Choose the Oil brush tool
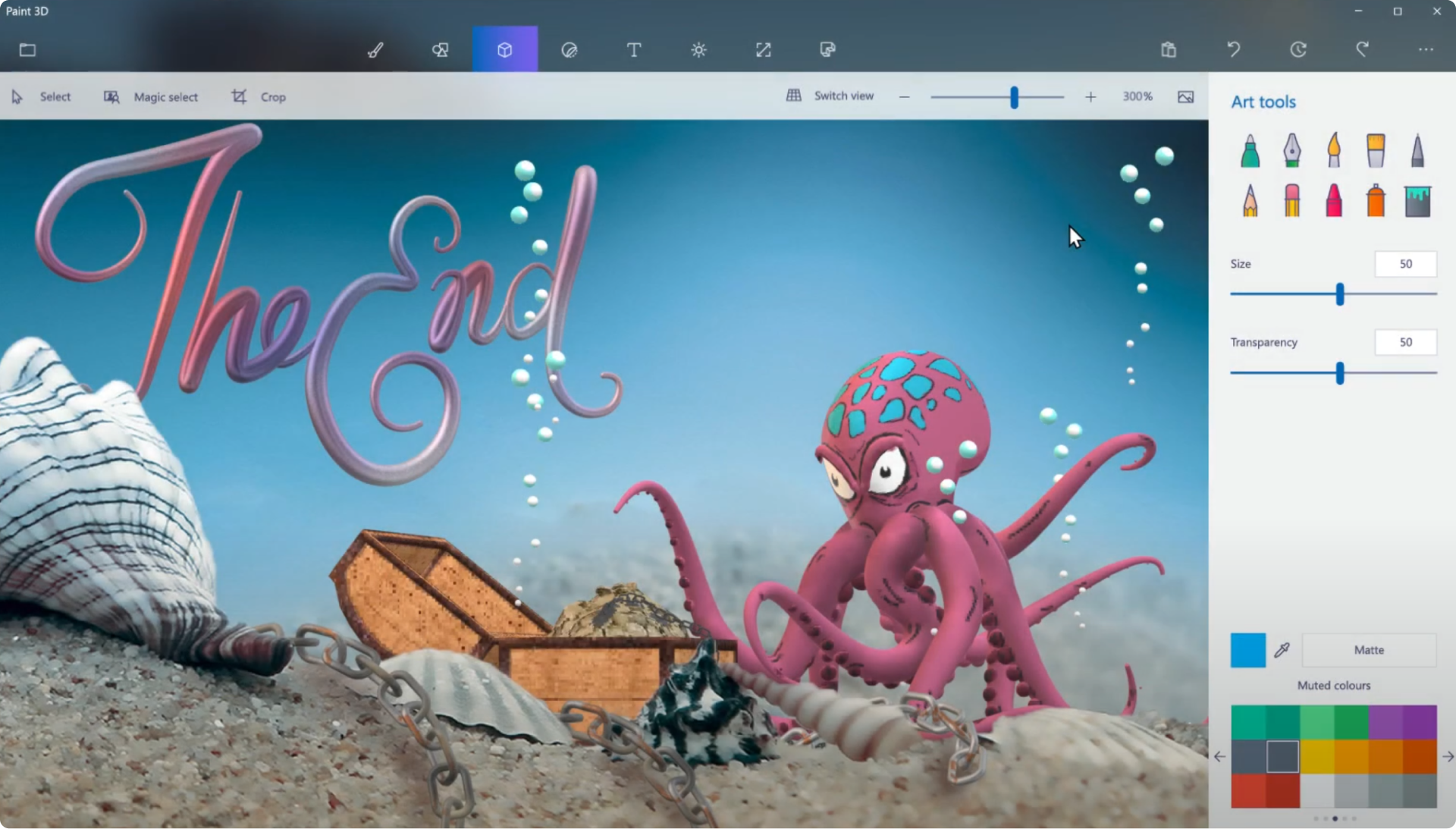The width and height of the screenshot is (1456, 829). tap(1333, 151)
